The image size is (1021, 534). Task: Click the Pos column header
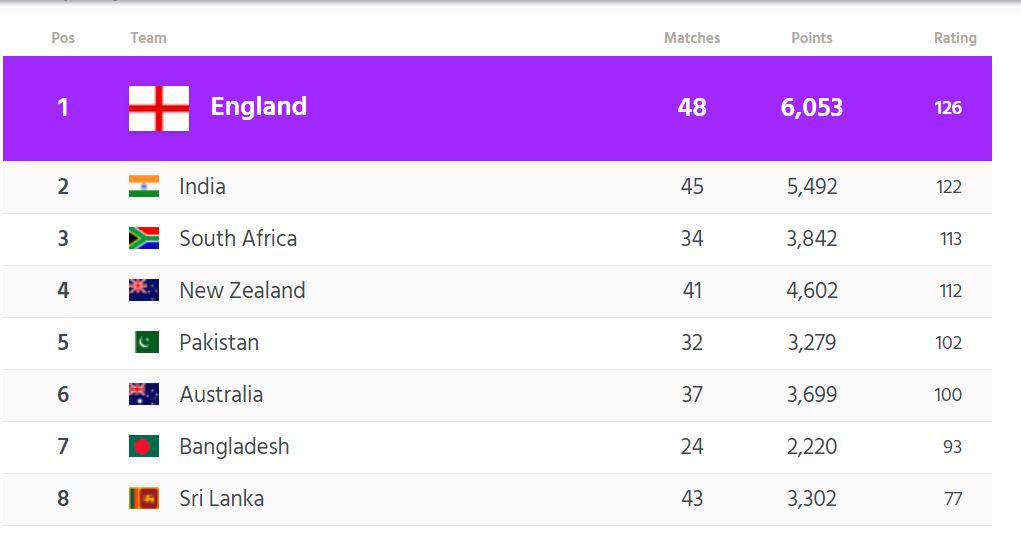pos(63,38)
